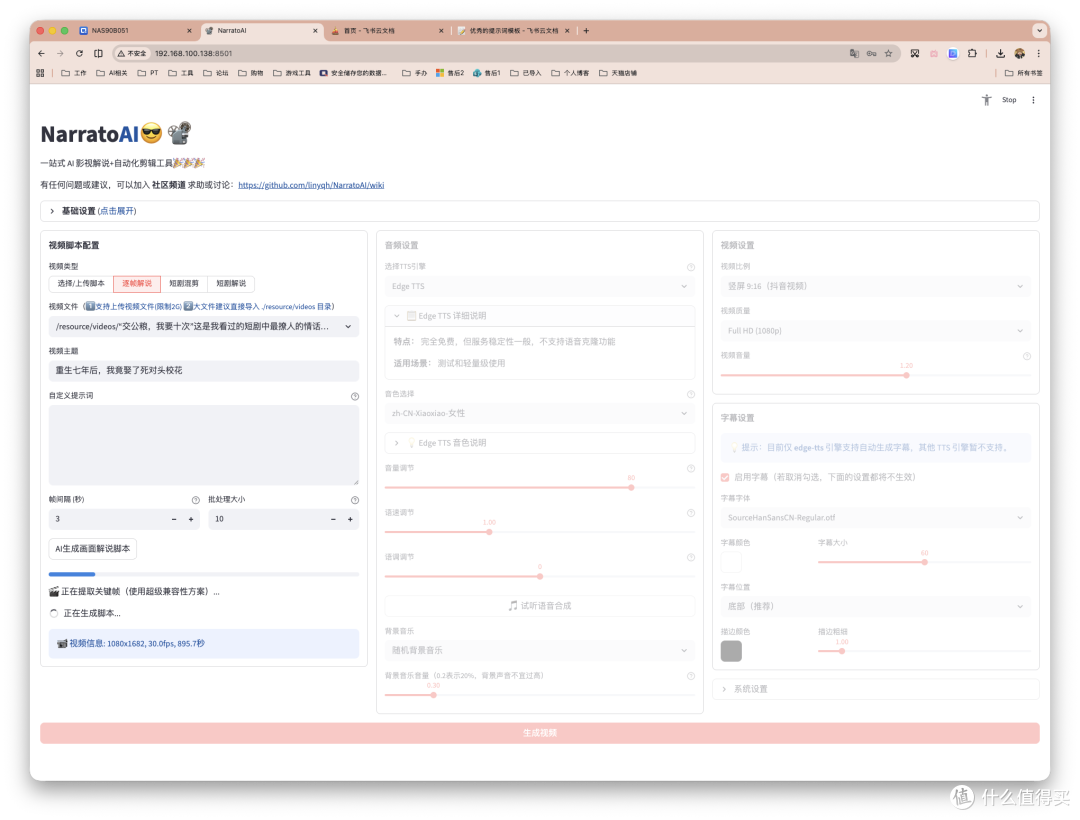
Task: Open the browser profile avatar
Action: point(1020,53)
